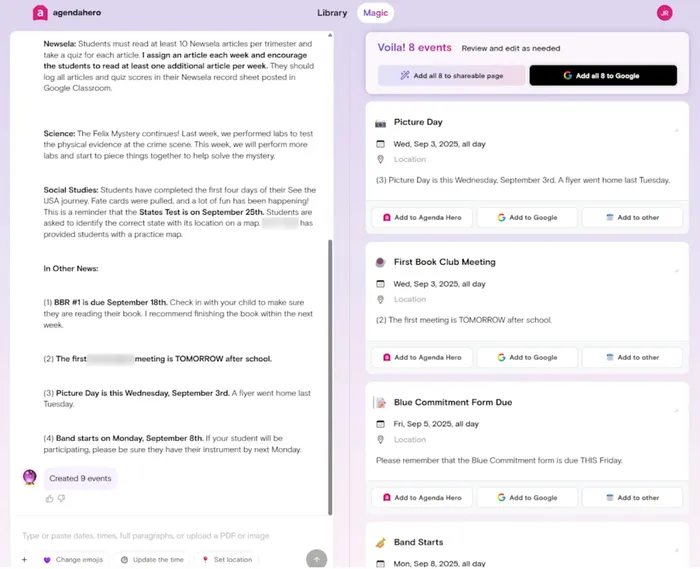The height and width of the screenshot is (569, 700).
Task: Click the Set location chip
Action: (227, 560)
